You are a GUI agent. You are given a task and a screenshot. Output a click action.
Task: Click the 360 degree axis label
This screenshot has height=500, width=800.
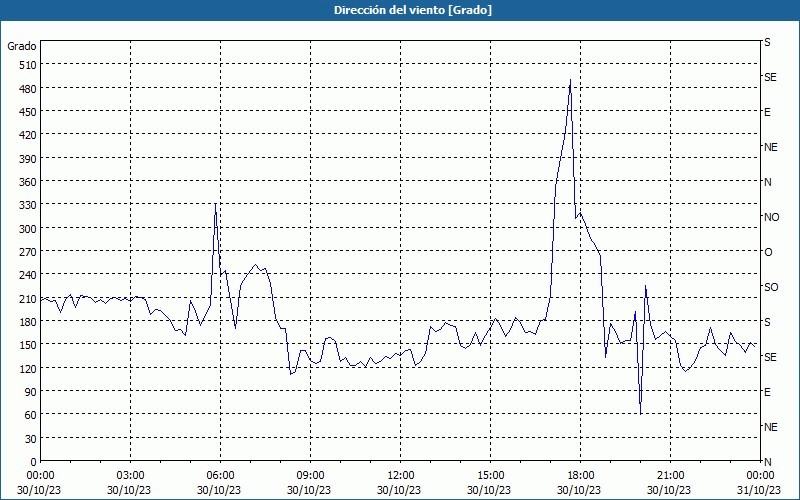click(x=29, y=182)
